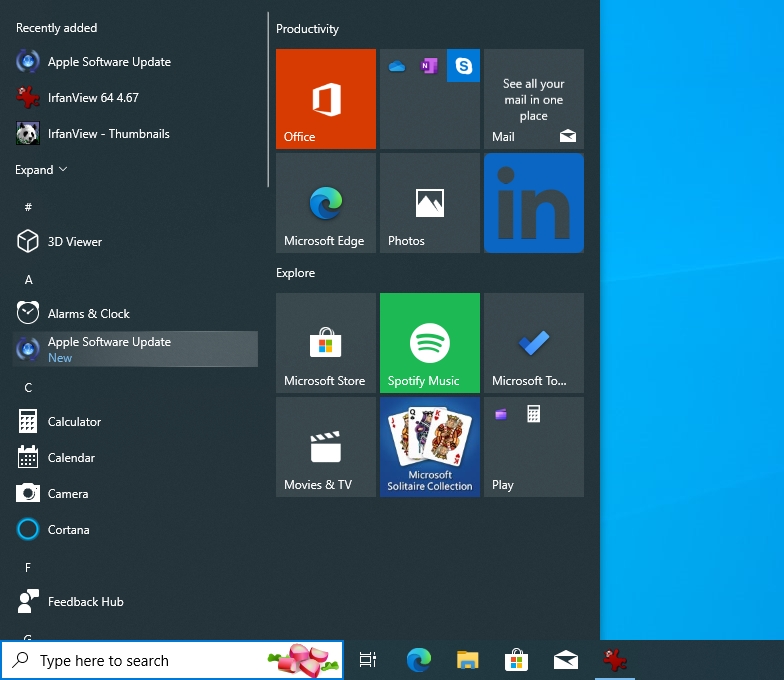Image resolution: width=784 pixels, height=680 pixels.
Task: Open the Play folder tile
Action: tap(534, 446)
